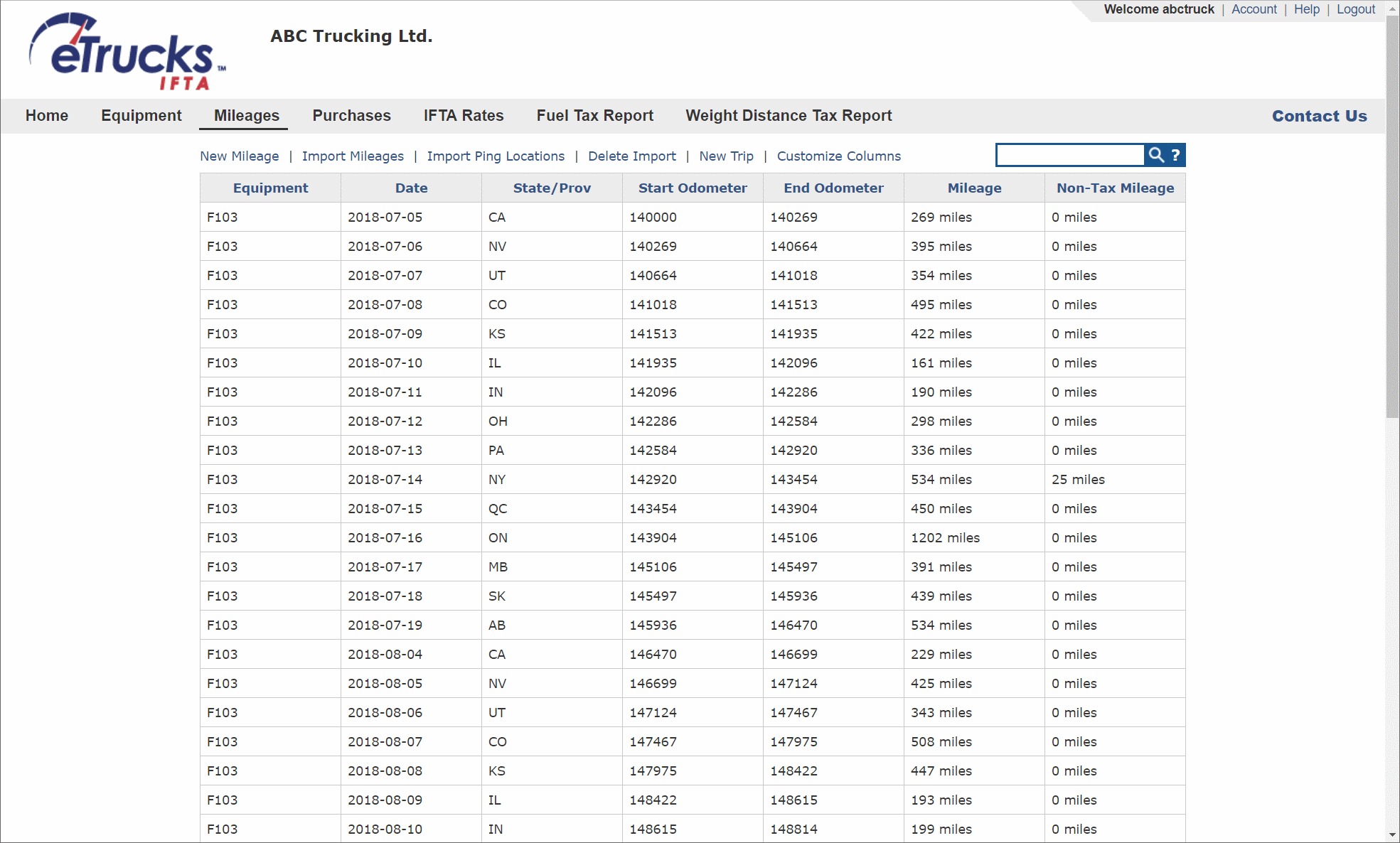The height and width of the screenshot is (843, 1400).
Task: Sort by the Date column header
Action: click(411, 188)
